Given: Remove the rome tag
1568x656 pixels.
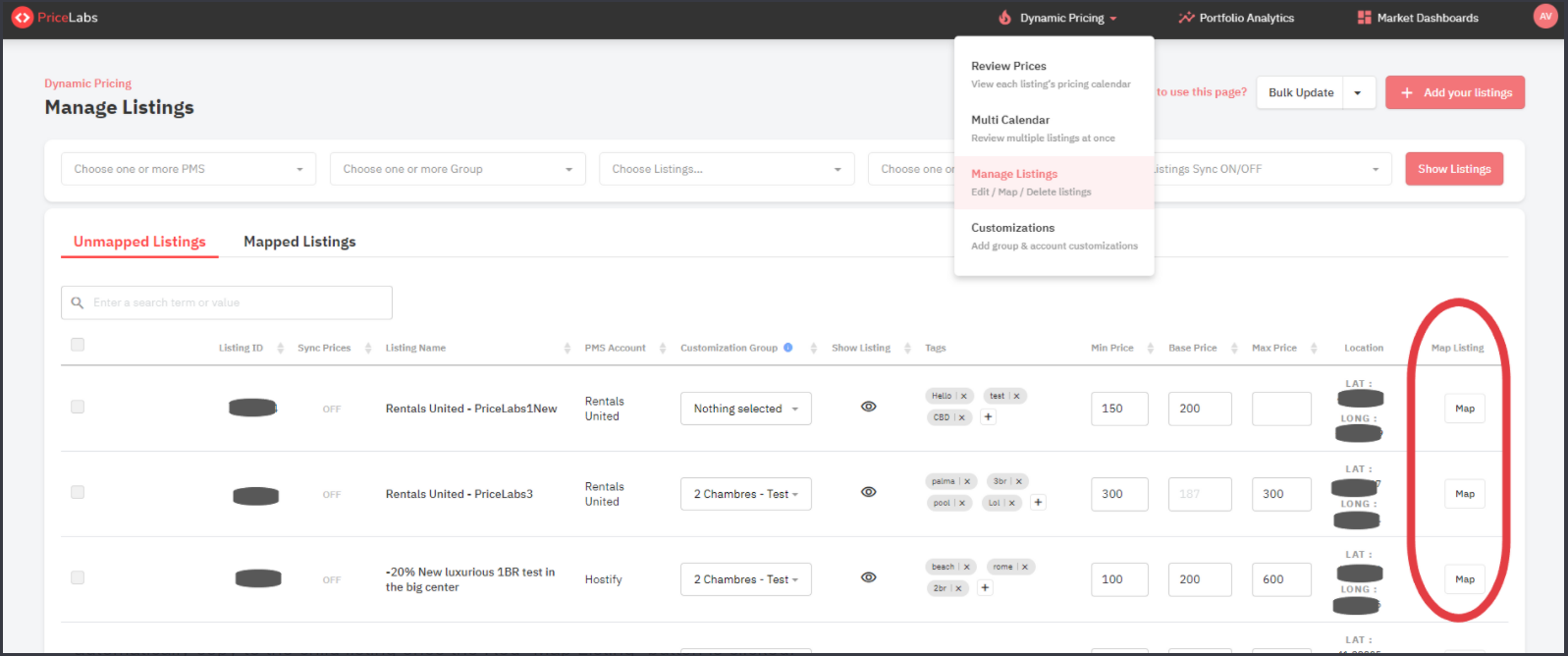Looking at the screenshot, I should [1025, 567].
